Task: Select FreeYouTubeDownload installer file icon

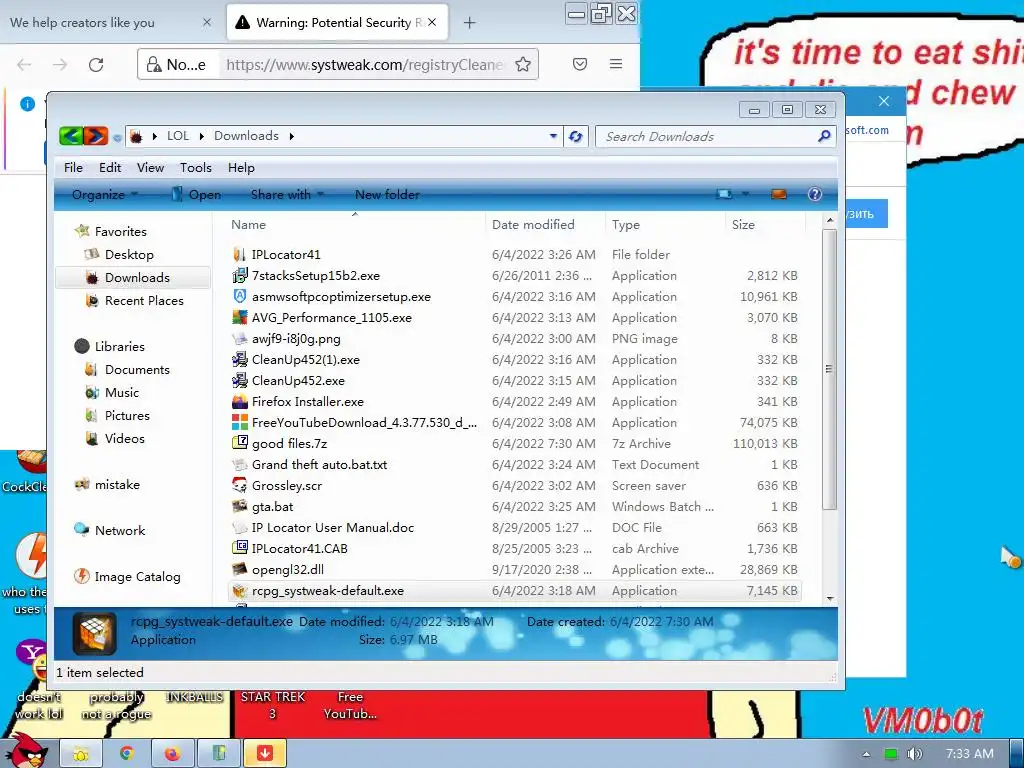Action: pos(240,422)
